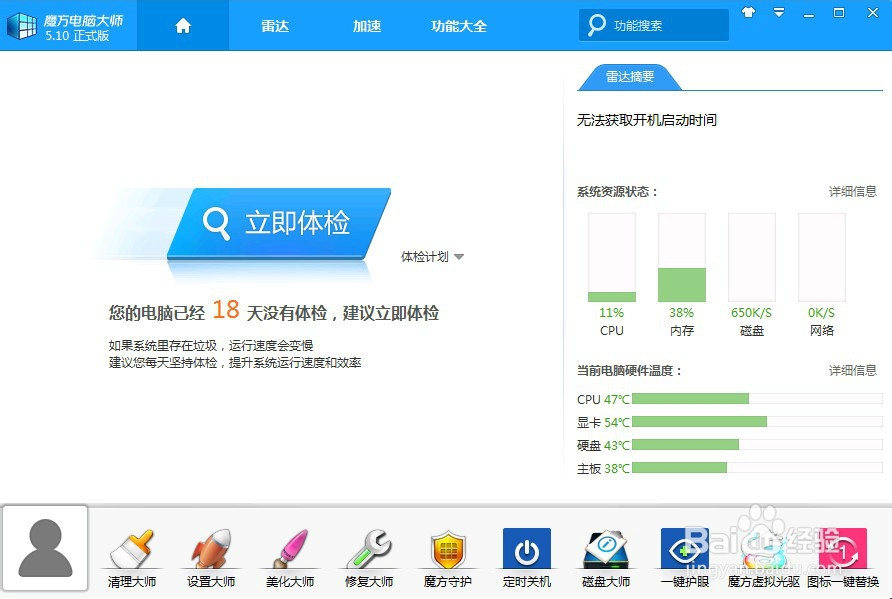
Task: Open 魔方守护 protection shield
Action: coord(447,556)
